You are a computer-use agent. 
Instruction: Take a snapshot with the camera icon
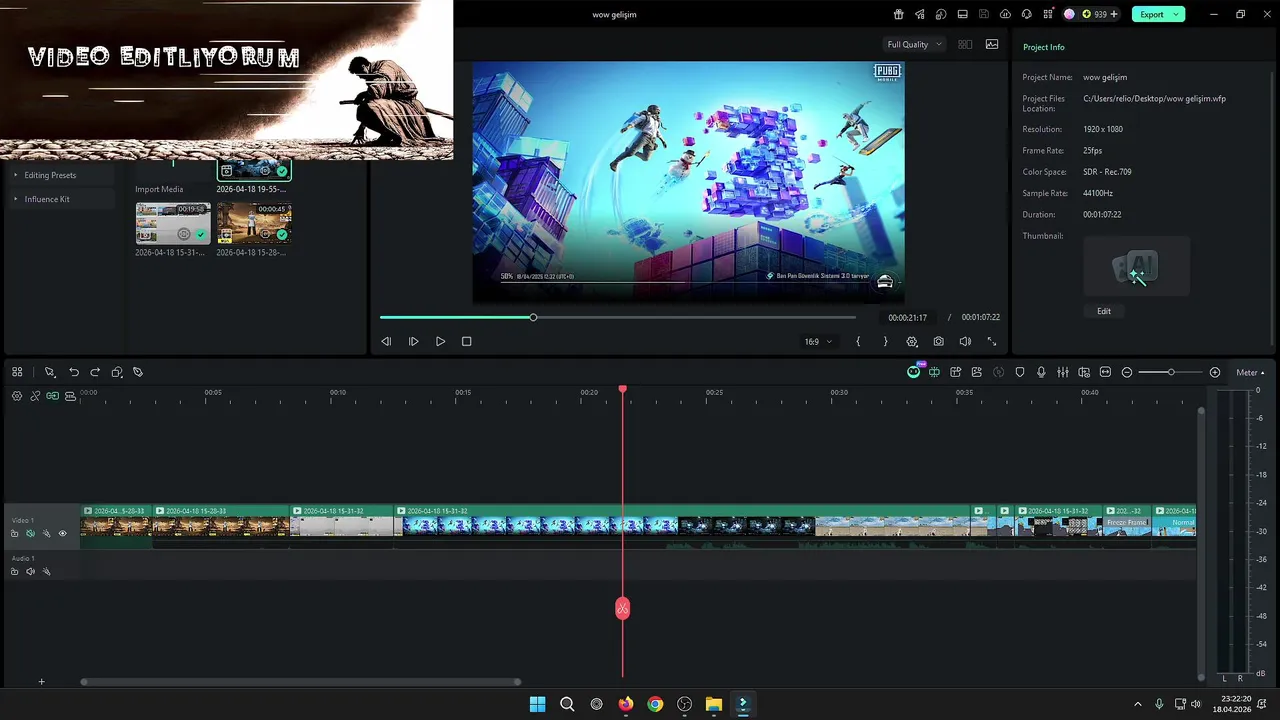pyautogui.click(x=938, y=341)
